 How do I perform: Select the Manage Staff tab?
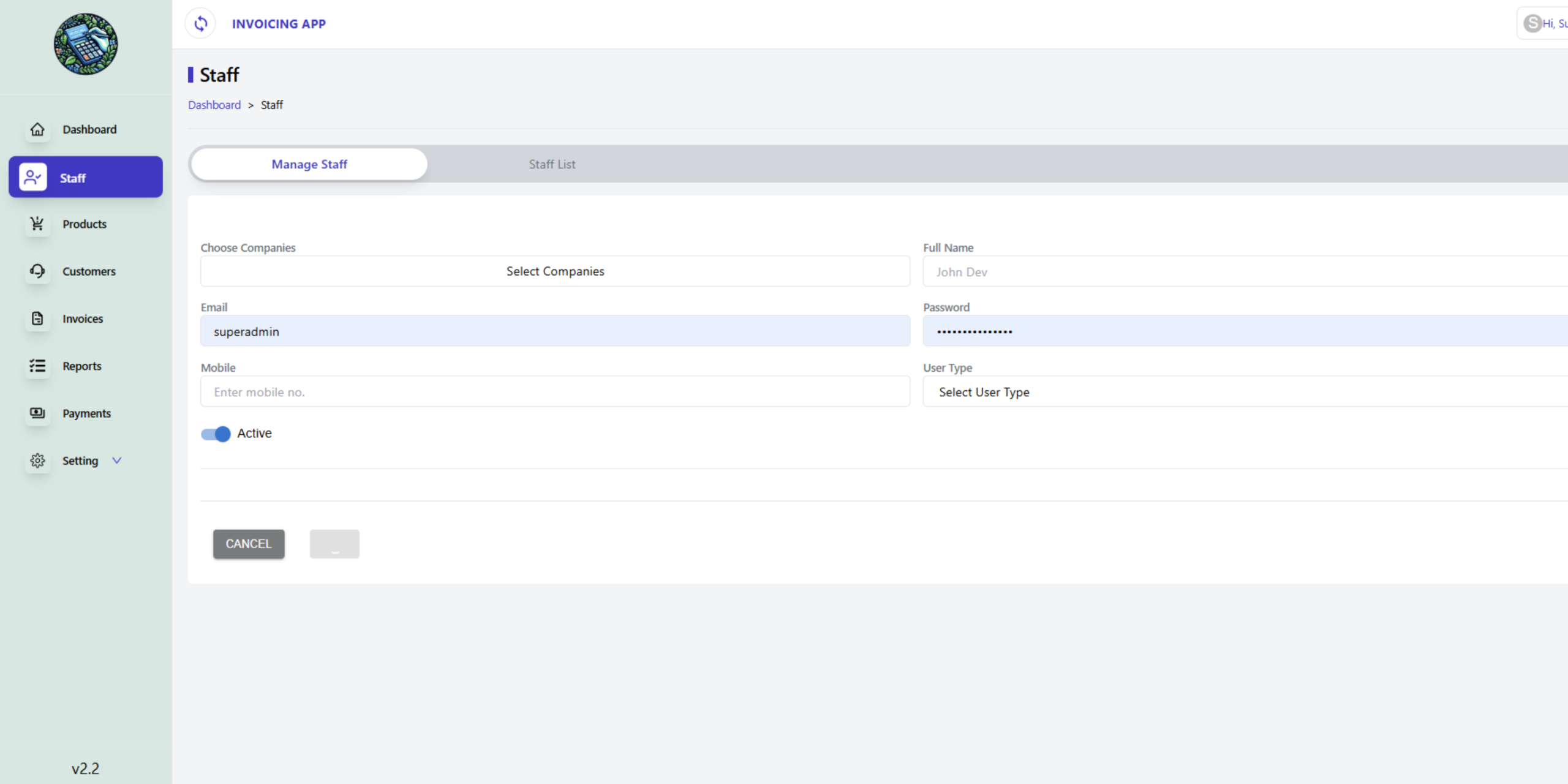click(x=309, y=164)
